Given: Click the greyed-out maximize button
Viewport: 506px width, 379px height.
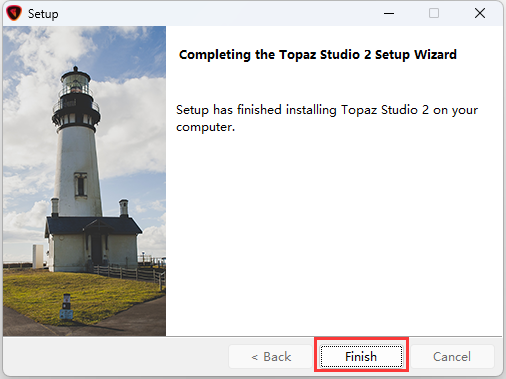Looking at the screenshot, I should tap(434, 13).
